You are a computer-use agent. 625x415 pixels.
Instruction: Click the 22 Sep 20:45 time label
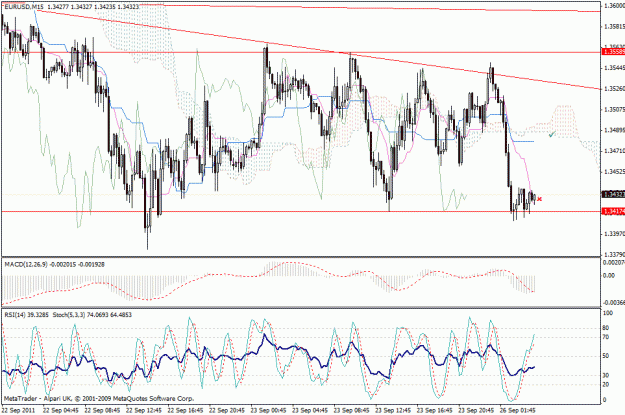227,410
